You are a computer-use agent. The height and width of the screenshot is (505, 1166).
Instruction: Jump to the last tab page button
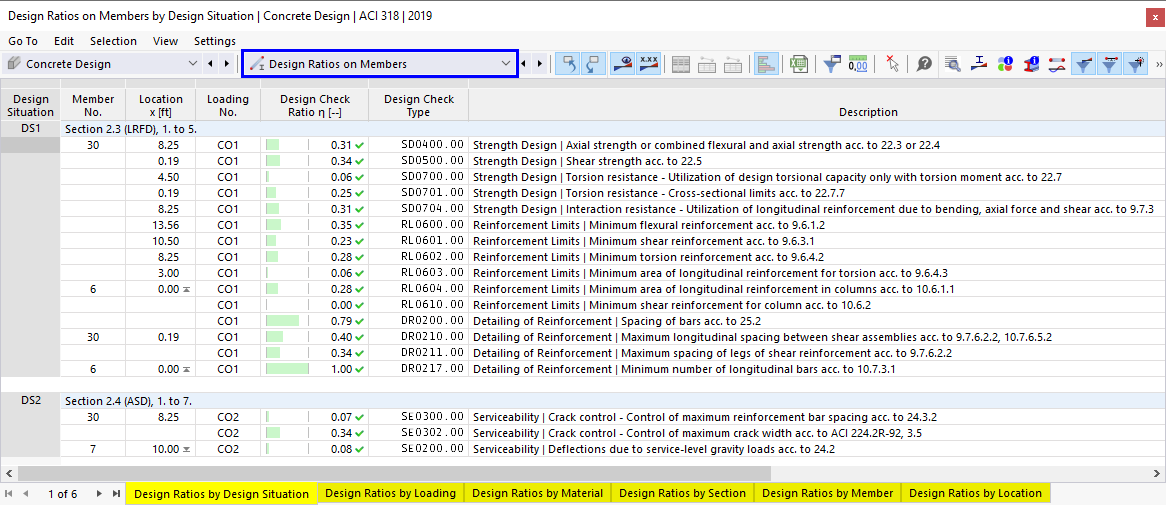point(115,493)
